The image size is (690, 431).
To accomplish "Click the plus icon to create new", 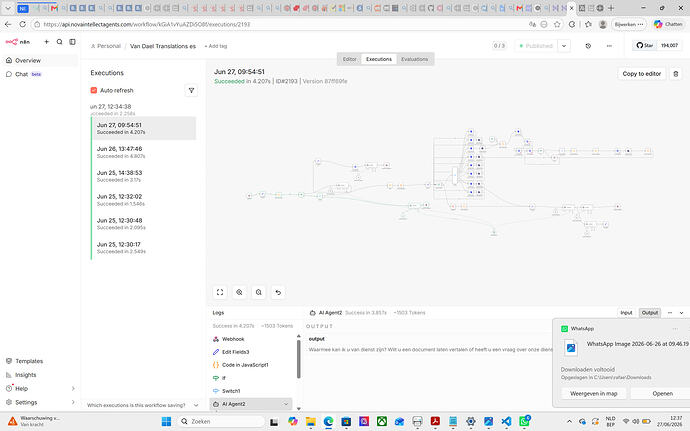I will tap(46, 42).
